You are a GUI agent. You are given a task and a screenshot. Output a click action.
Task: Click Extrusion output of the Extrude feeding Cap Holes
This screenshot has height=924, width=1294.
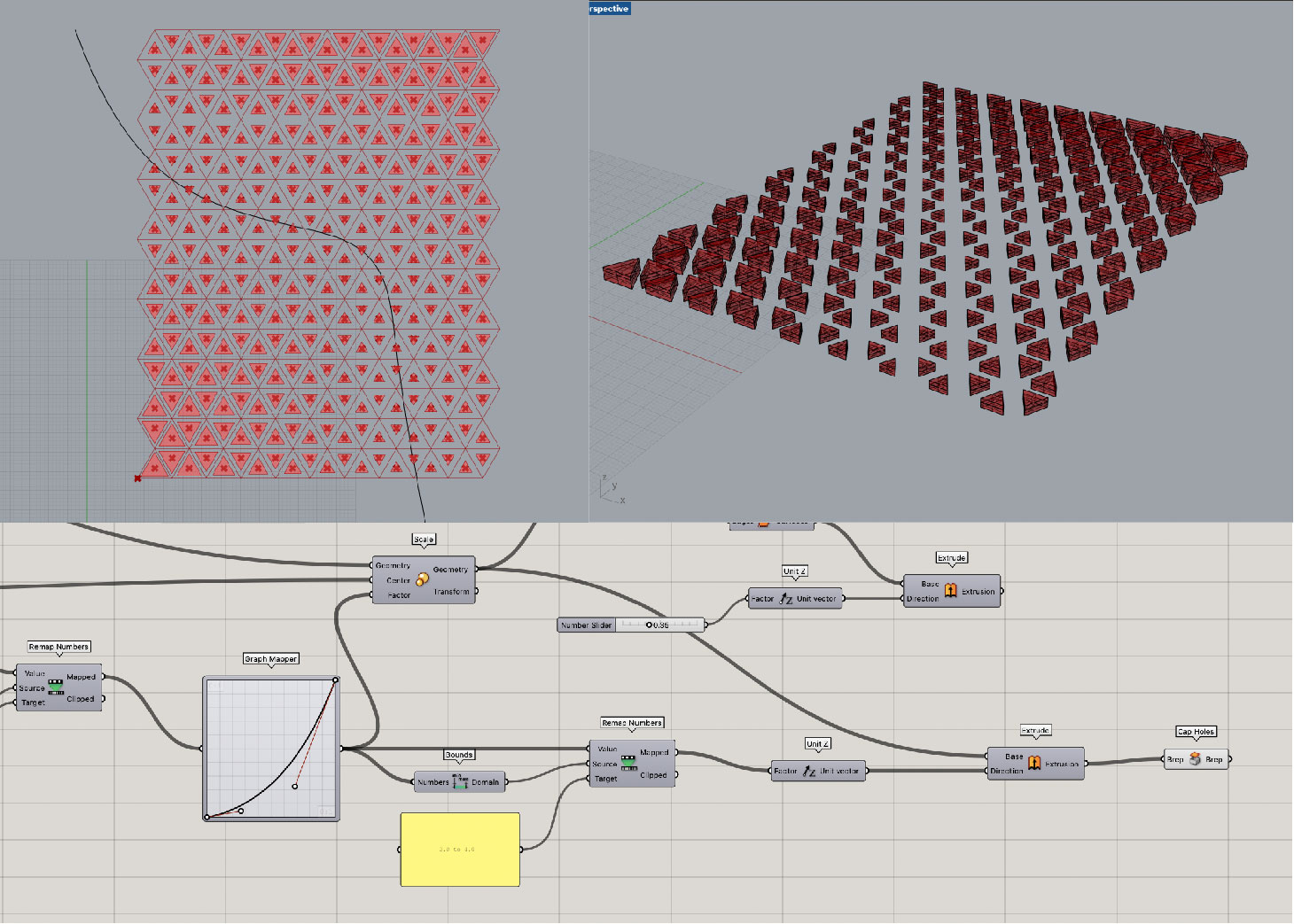[1062, 764]
